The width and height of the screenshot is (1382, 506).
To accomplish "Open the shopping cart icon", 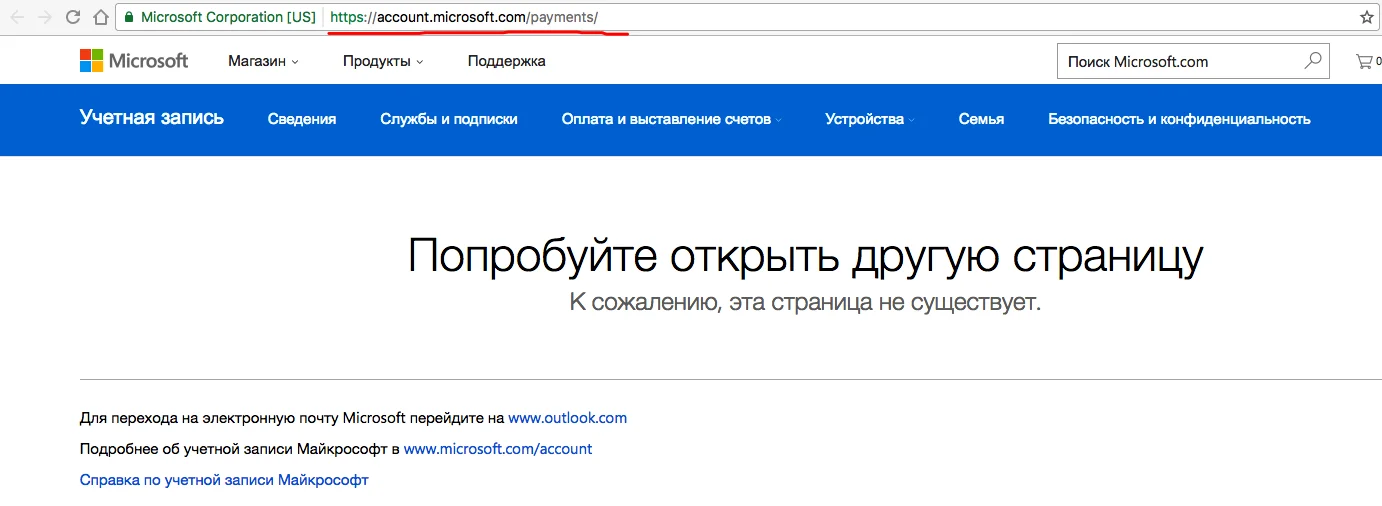I will (x=1364, y=61).
